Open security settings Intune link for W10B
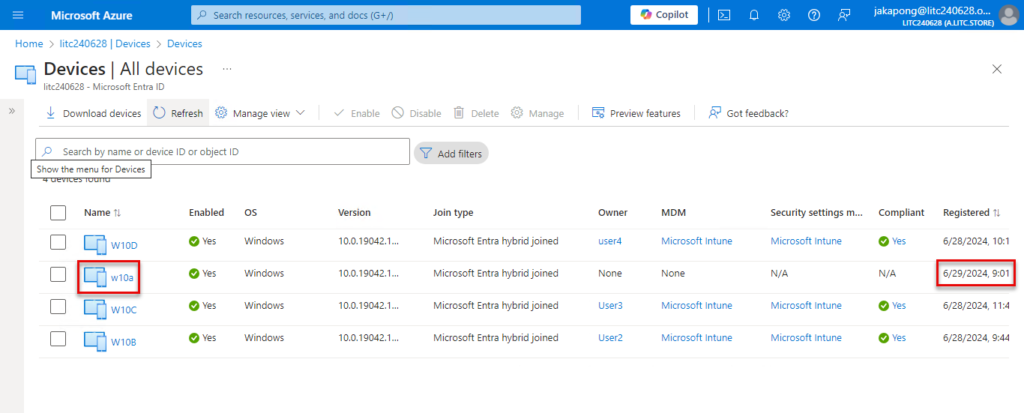This screenshot has height=413, width=1024. coord(806,338)
